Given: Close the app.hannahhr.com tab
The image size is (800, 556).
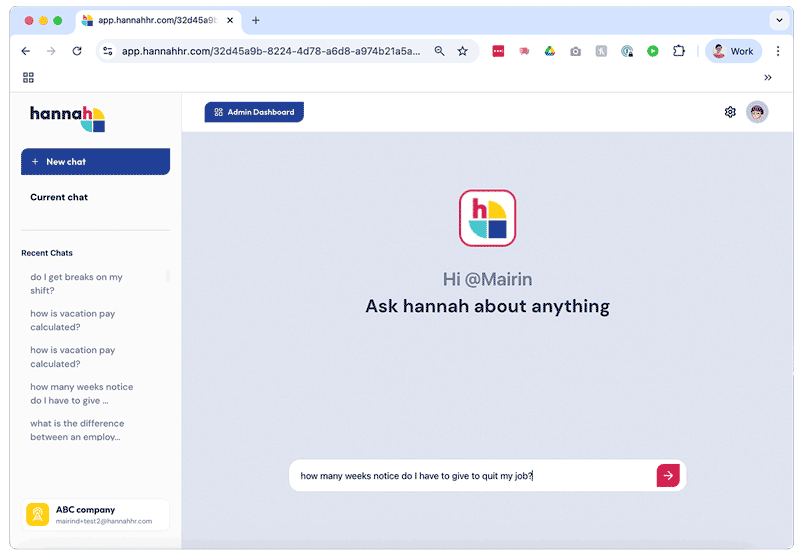Looking at the screenshot, I should pos(230,20).
